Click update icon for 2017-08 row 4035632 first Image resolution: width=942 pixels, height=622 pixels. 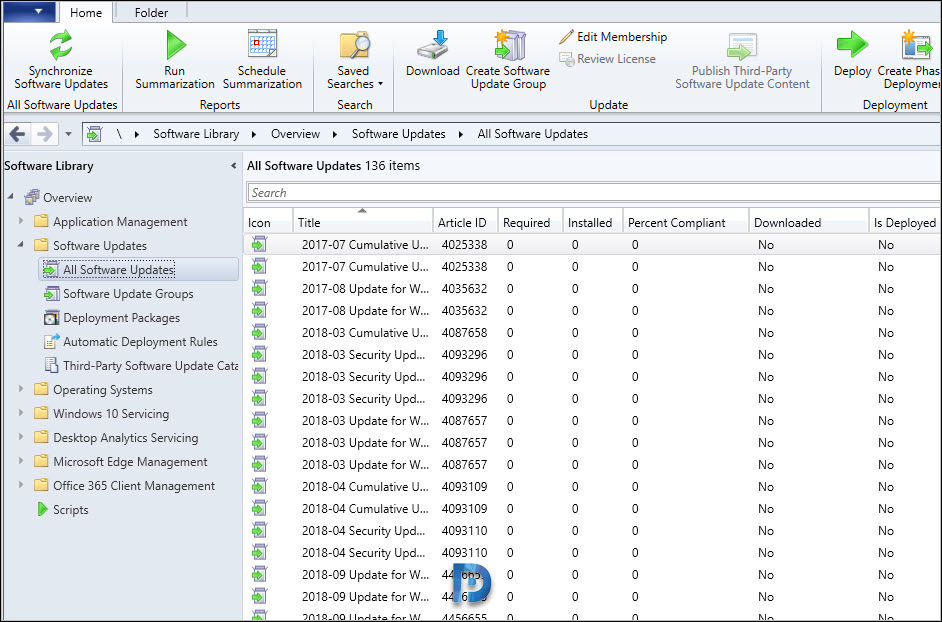[x=259, y=288]
